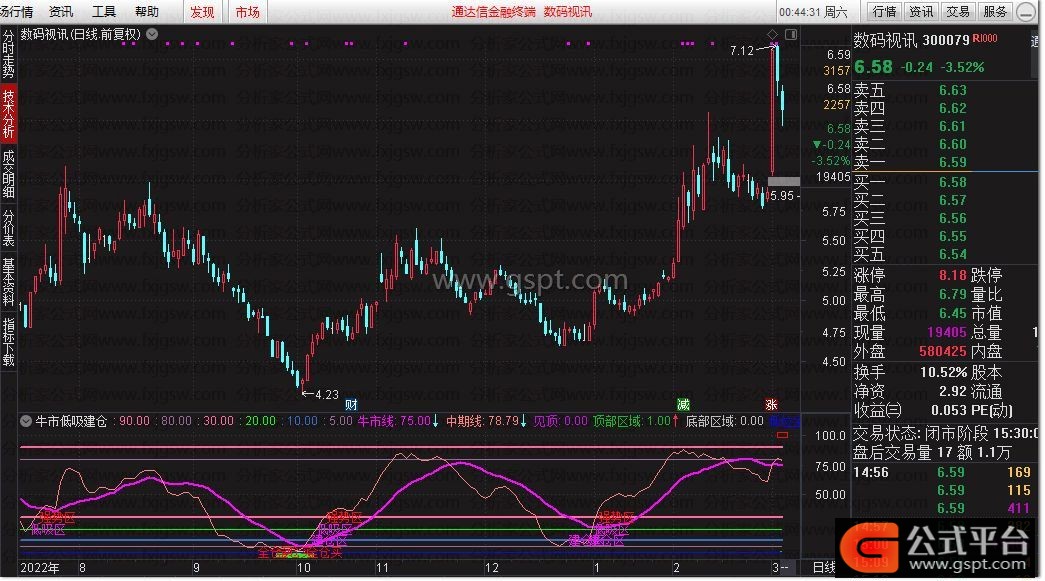Select the 指标下载 sidebar tab
Viewport: 1045px width, 581px height.
pyautogui.click(x=8, y=342)
